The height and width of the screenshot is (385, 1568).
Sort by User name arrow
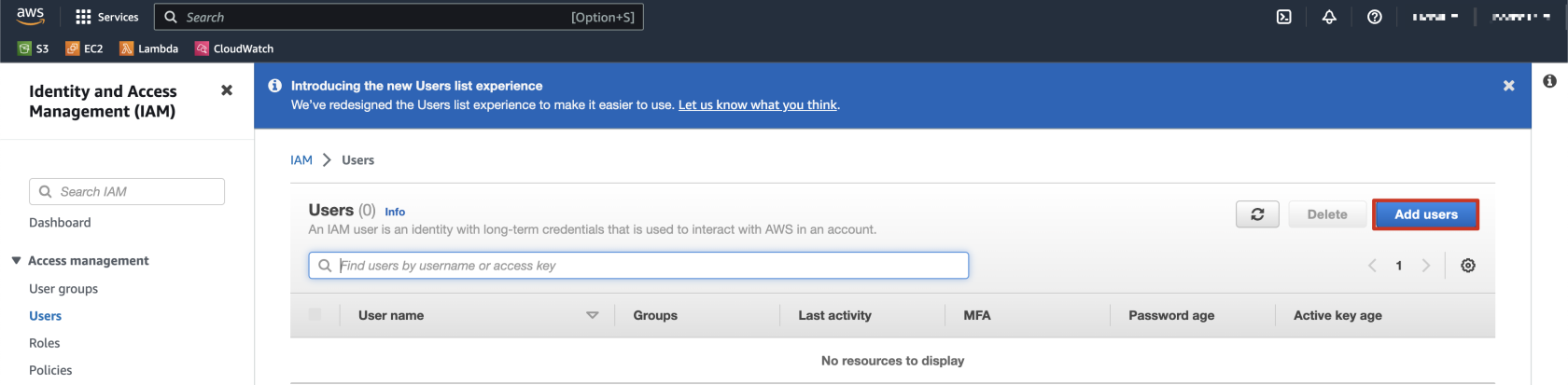click(x=592, y=315)
